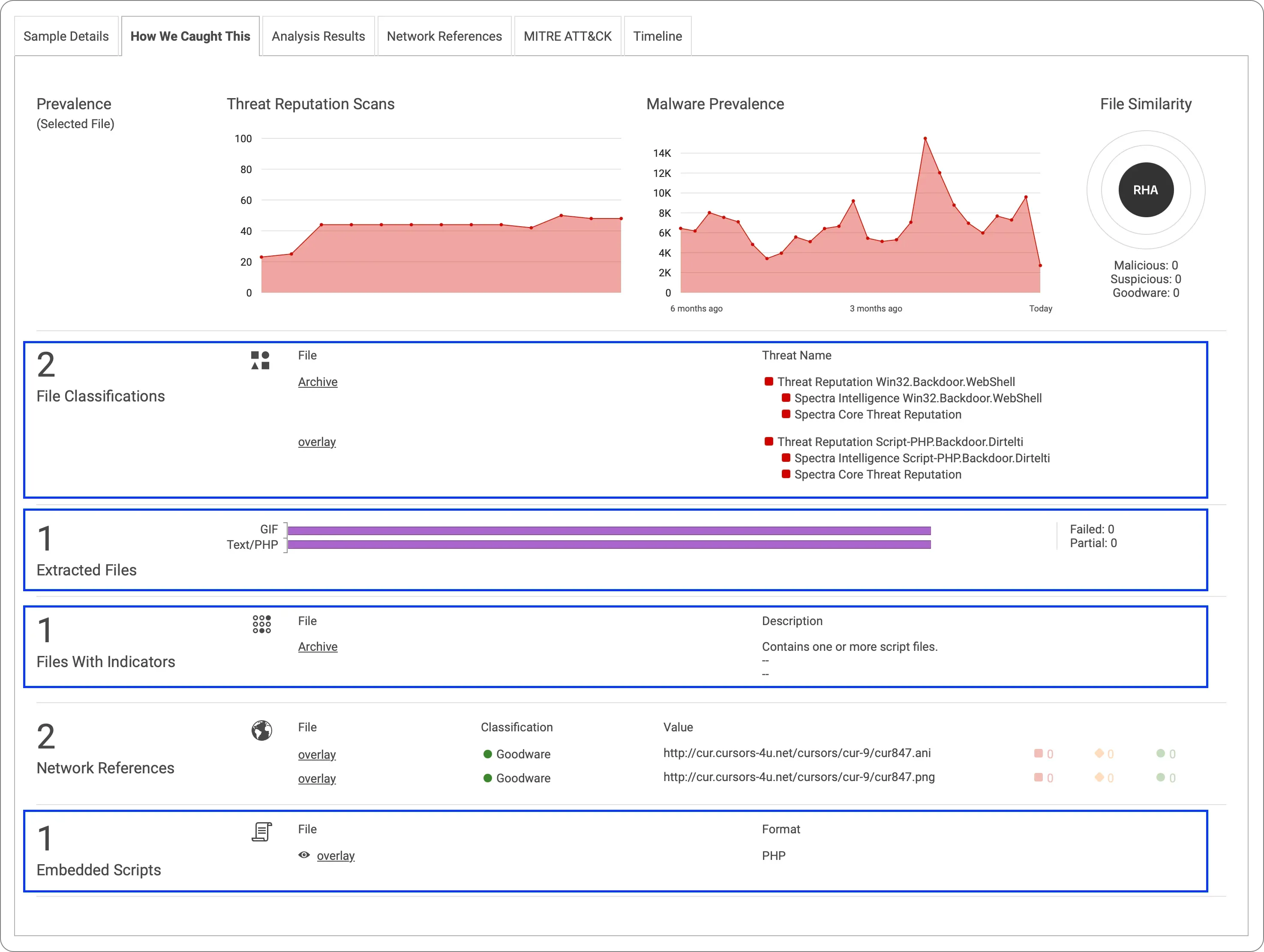Screen dimensions: 1264x952
Task: Click the RHA File Similarity circle
Action: point(1145,190)
